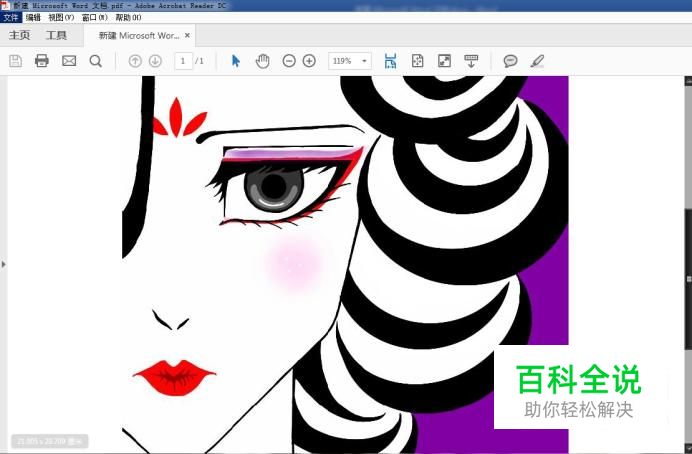This screenshot has height=454, width=692.
Task: Switch to full screen view icon
Action: 444,61
